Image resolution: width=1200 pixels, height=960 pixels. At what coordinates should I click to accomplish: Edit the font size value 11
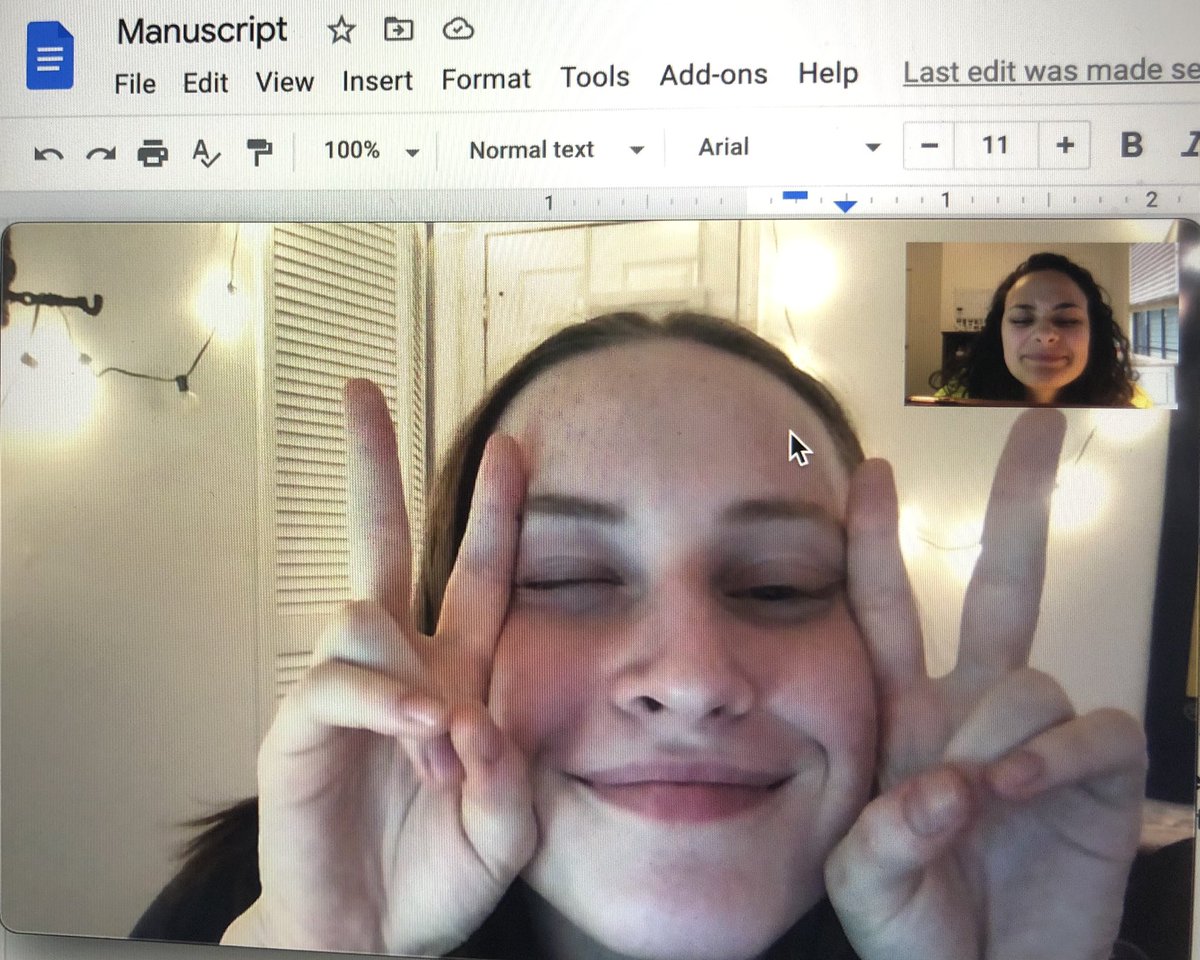click(x=995, y=146)
